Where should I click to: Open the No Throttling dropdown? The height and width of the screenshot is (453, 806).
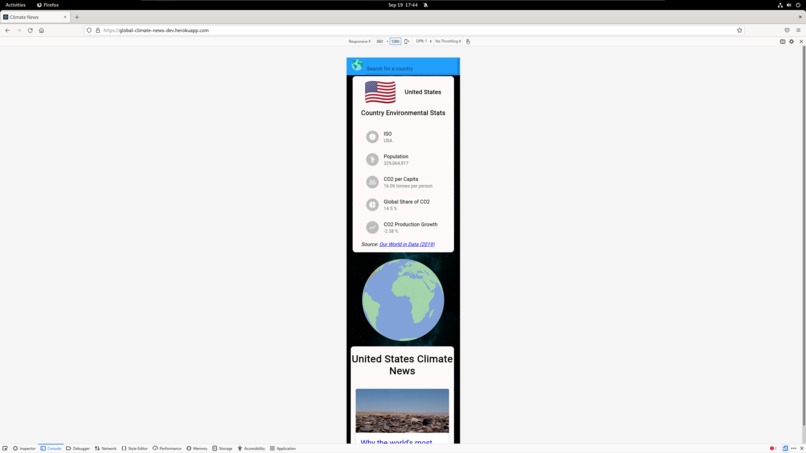point(448,41)
